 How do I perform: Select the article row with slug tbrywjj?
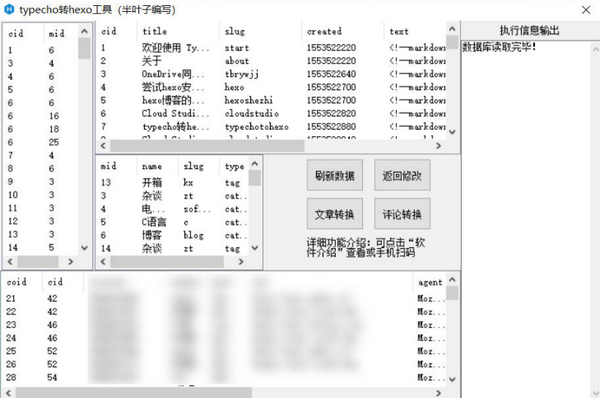(x=271, y=74)
